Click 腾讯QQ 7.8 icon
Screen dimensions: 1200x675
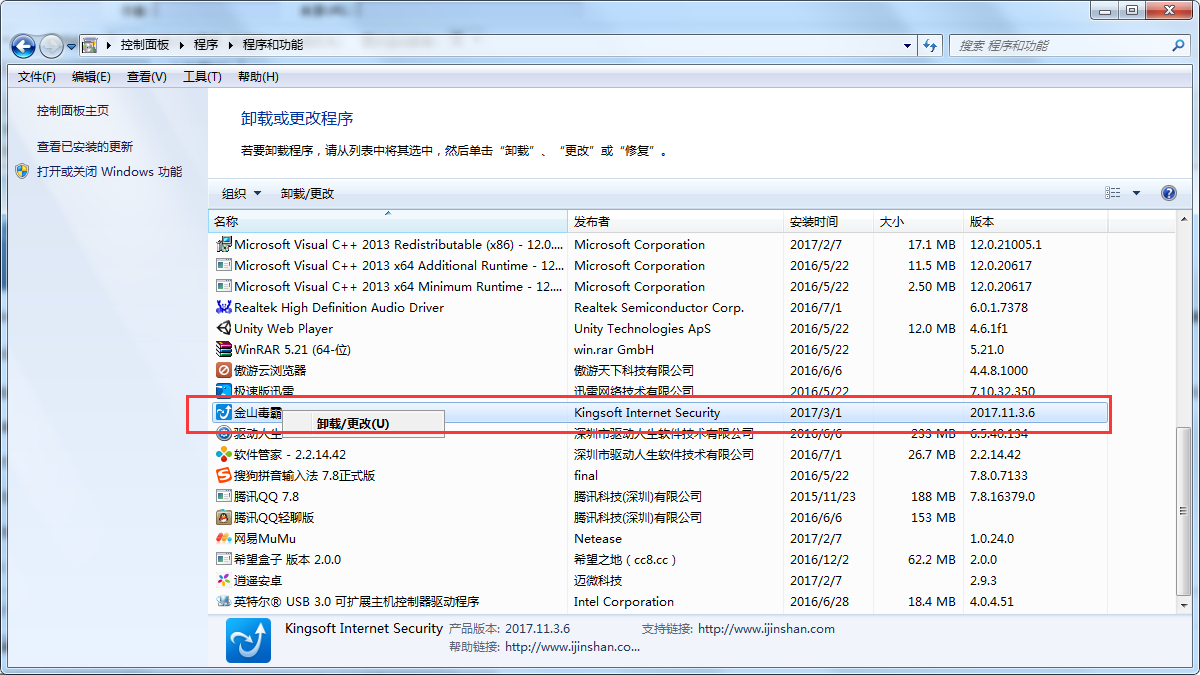tap(224, 496)
